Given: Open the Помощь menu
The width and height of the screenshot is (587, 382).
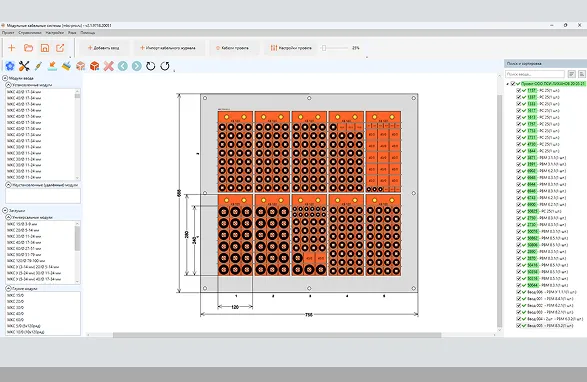Looking at the screenshot, I should pyautogui.click(x=88, y=33).
